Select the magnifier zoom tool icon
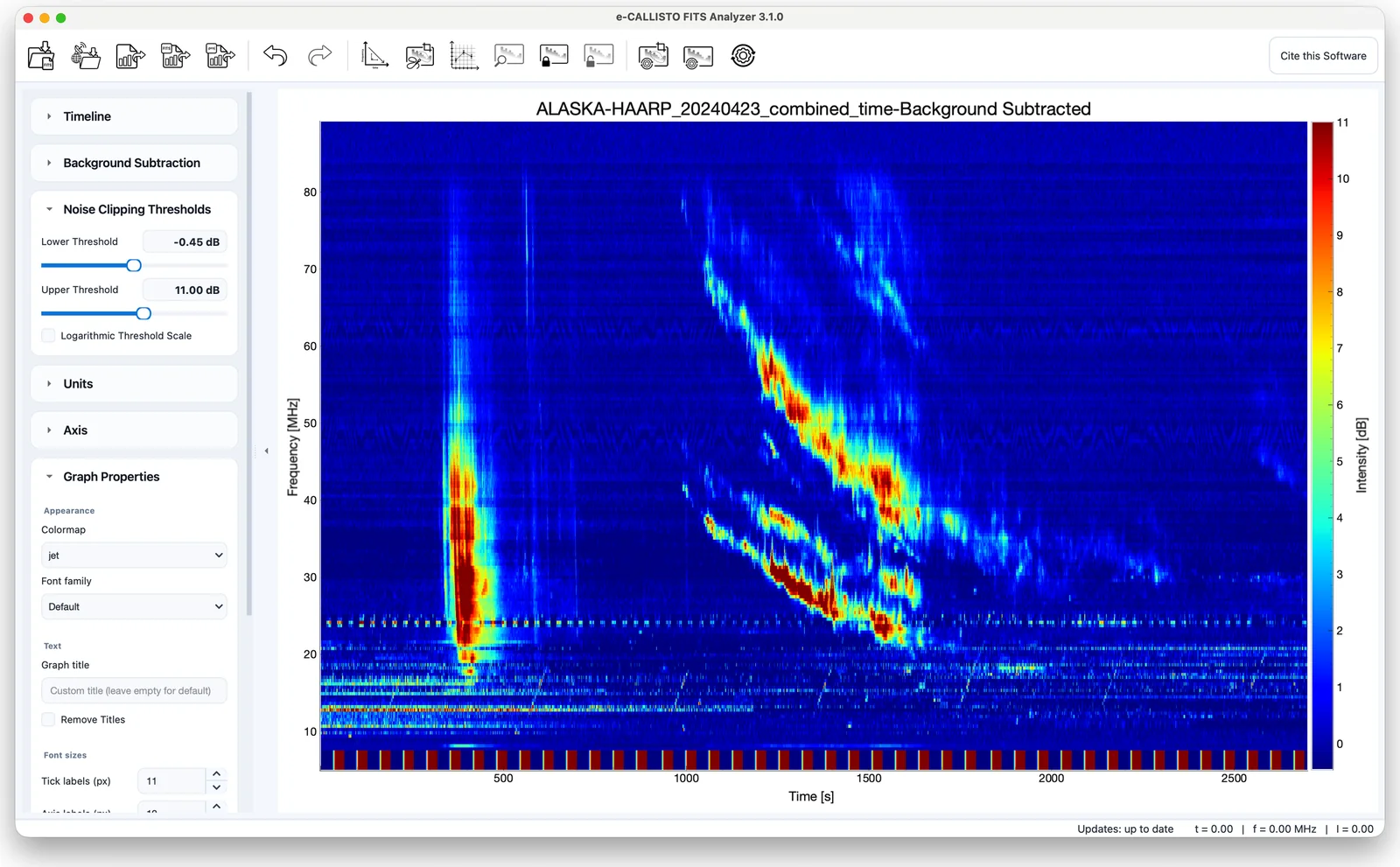 click(508, 56)
